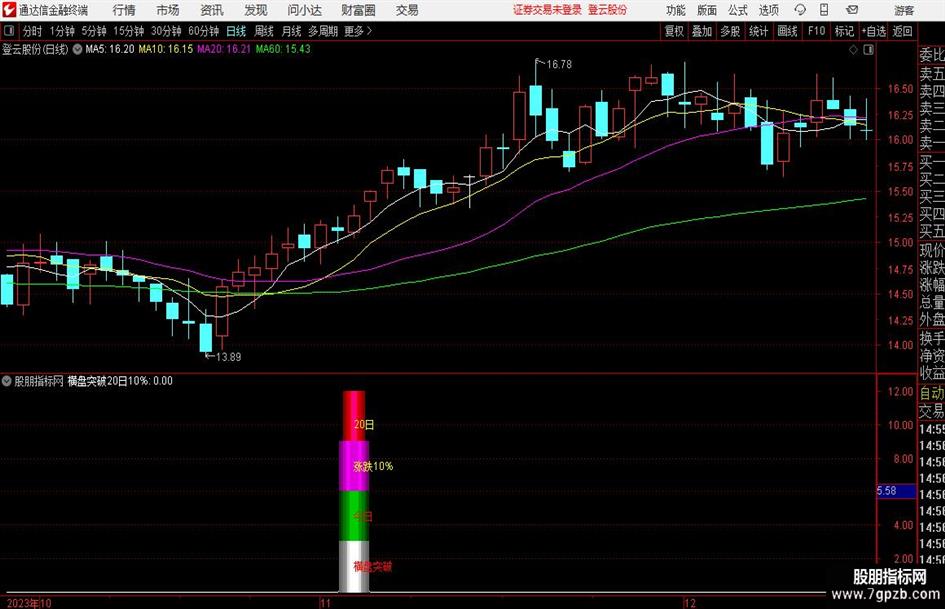Screen dimensions: 945x609
Task: Open the 选项 menu
Action: (768, 10)
